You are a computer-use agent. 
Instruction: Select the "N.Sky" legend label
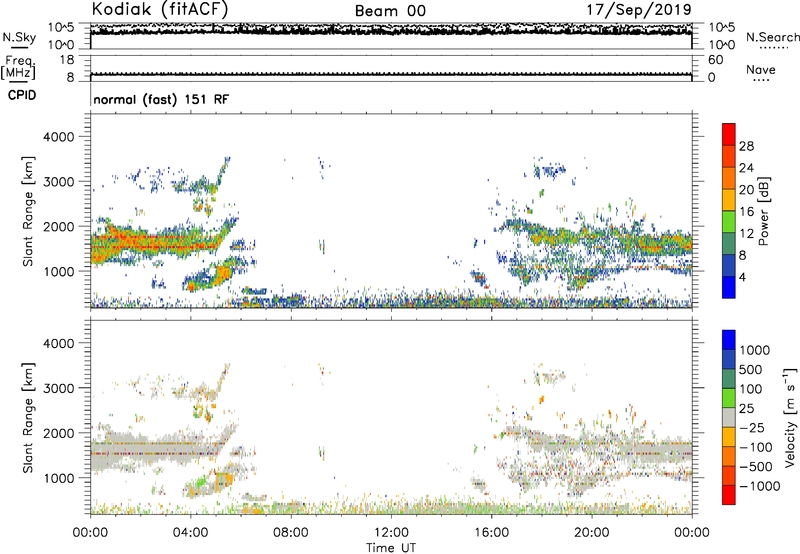tap(19, 37)
